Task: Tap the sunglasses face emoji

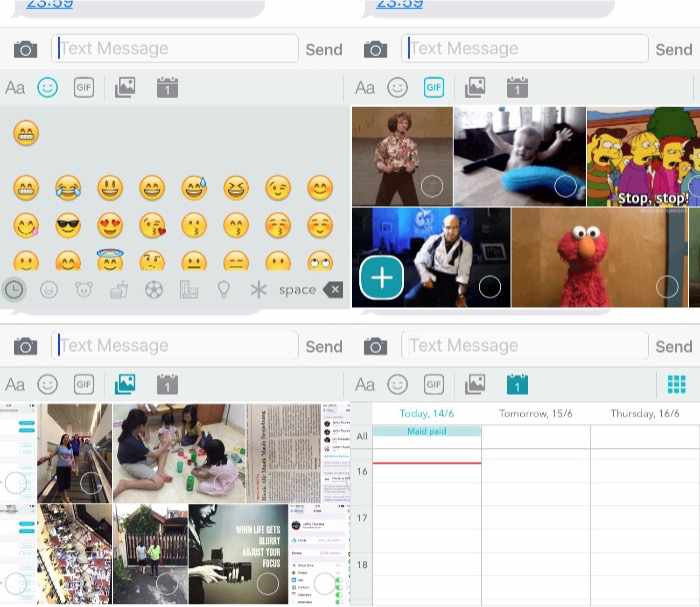Action: tap(68, 225)
